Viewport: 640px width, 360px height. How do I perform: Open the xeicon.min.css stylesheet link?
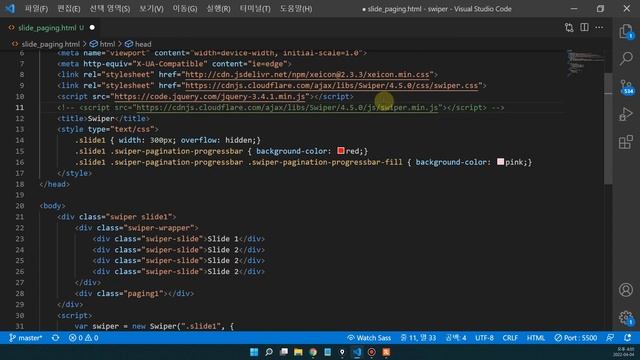click(307, 75)
